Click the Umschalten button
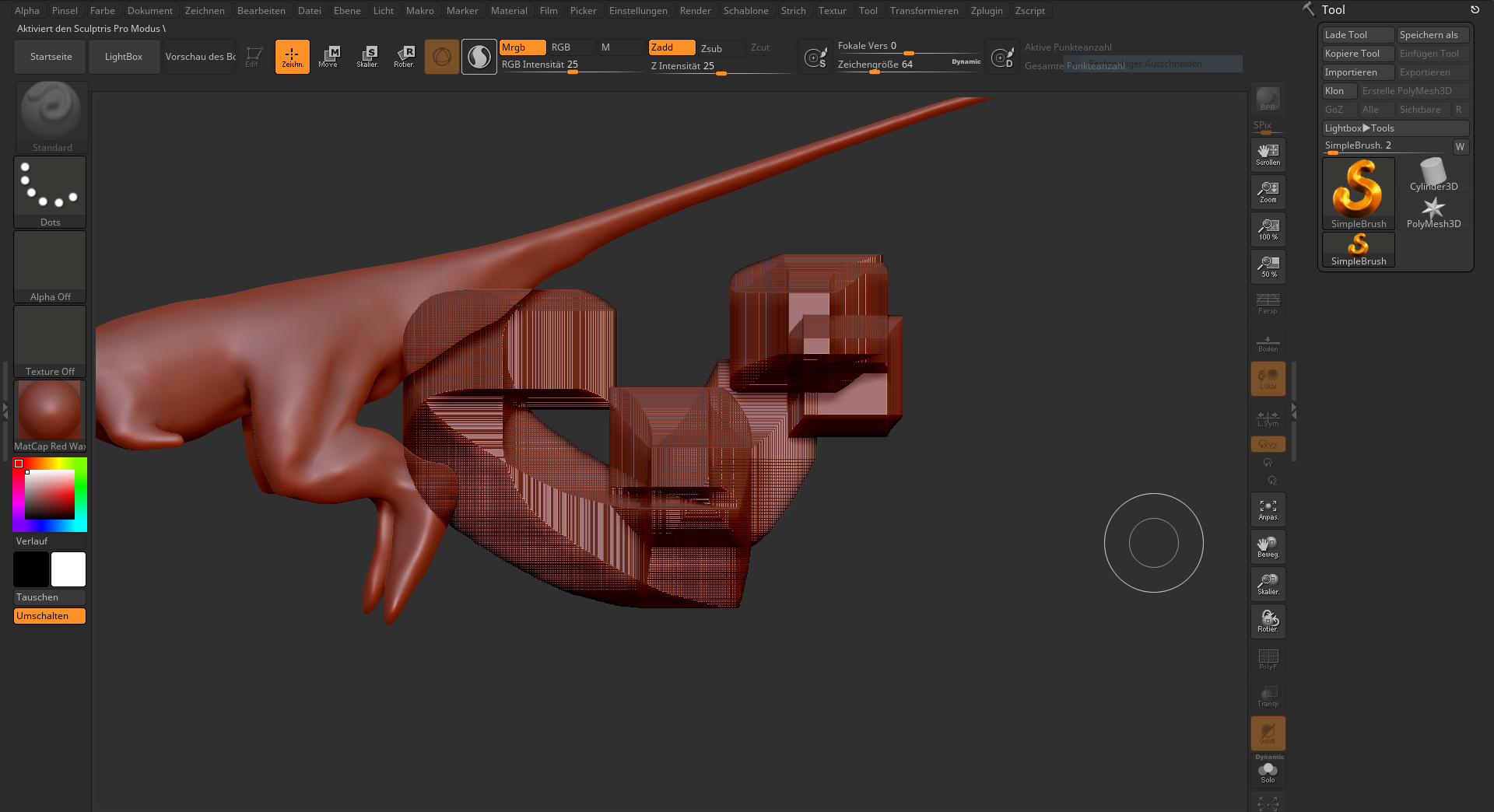This screenshot has width=1494, height=812. [50, 616]
